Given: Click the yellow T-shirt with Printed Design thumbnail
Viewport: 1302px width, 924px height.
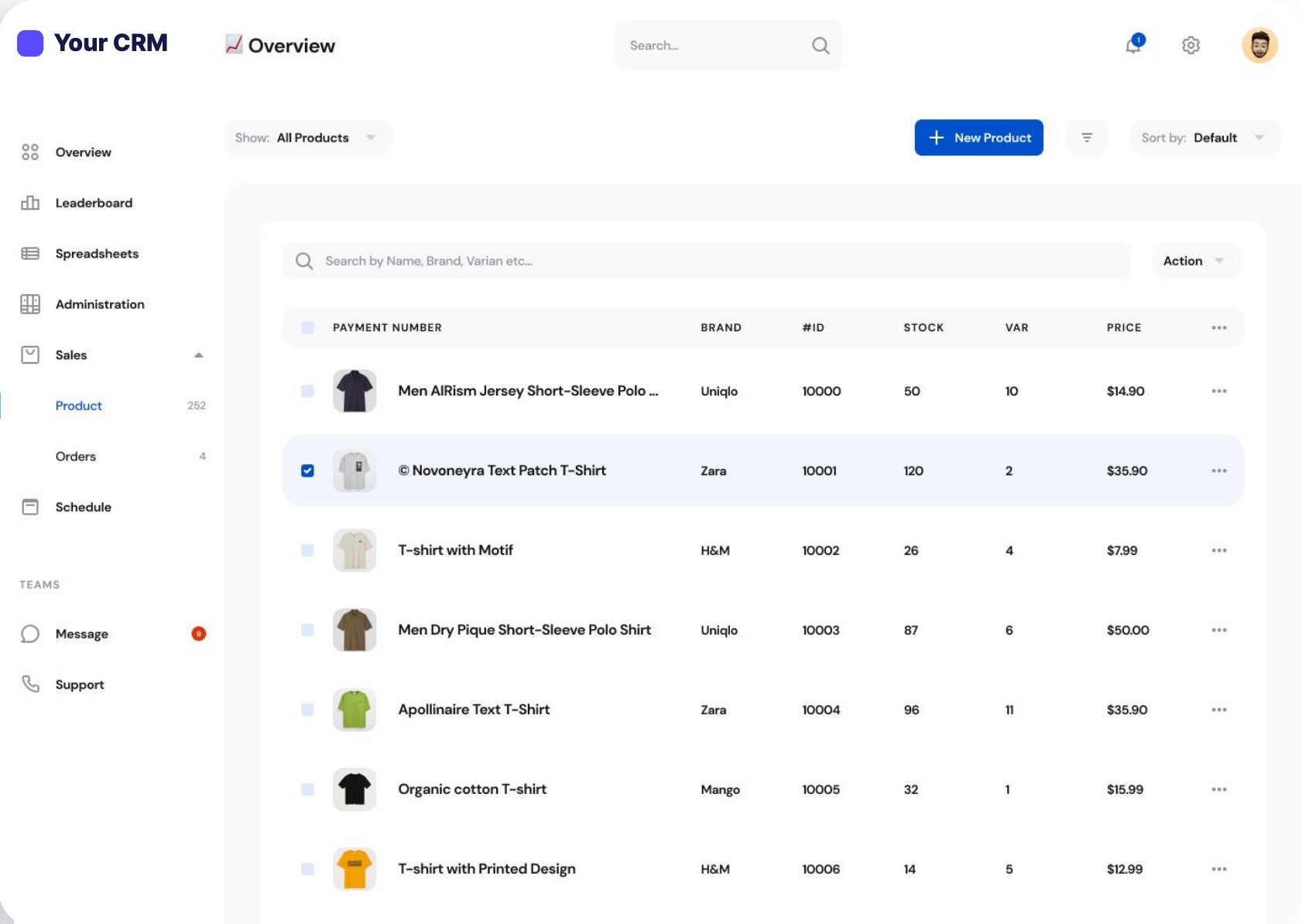Looking at the screenshot, I should click(x=355, y=869).
